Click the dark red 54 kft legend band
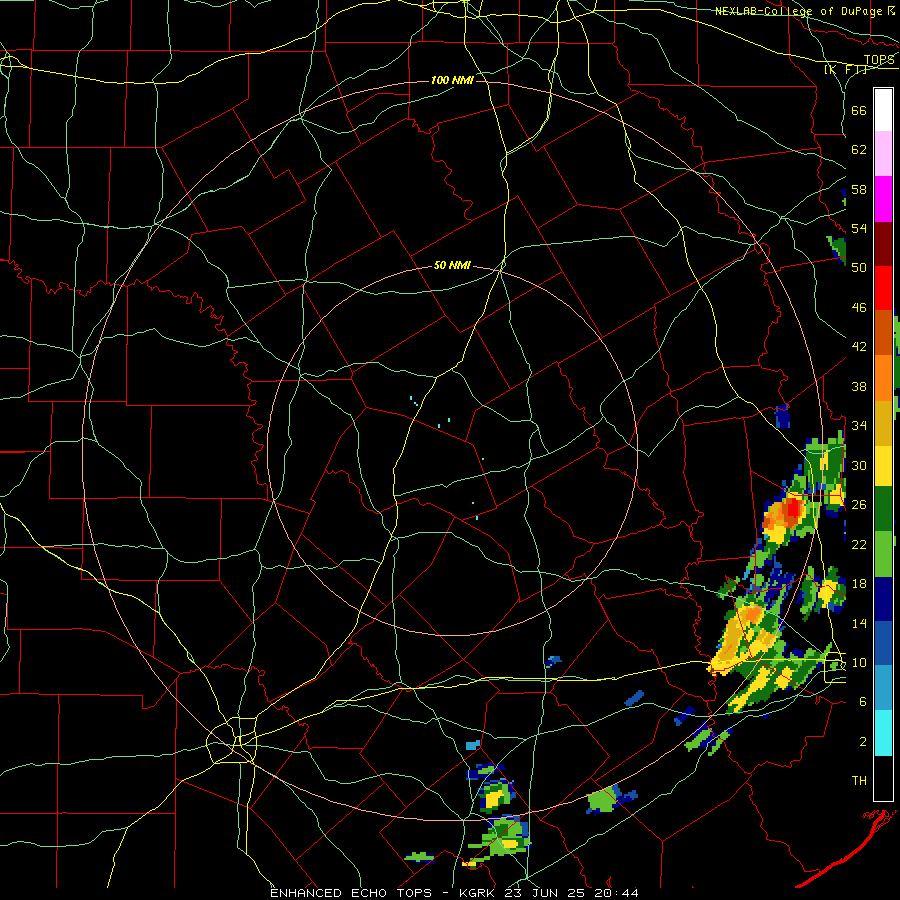The width and height of the screenshot is (900, 900). tap(883, 243)
